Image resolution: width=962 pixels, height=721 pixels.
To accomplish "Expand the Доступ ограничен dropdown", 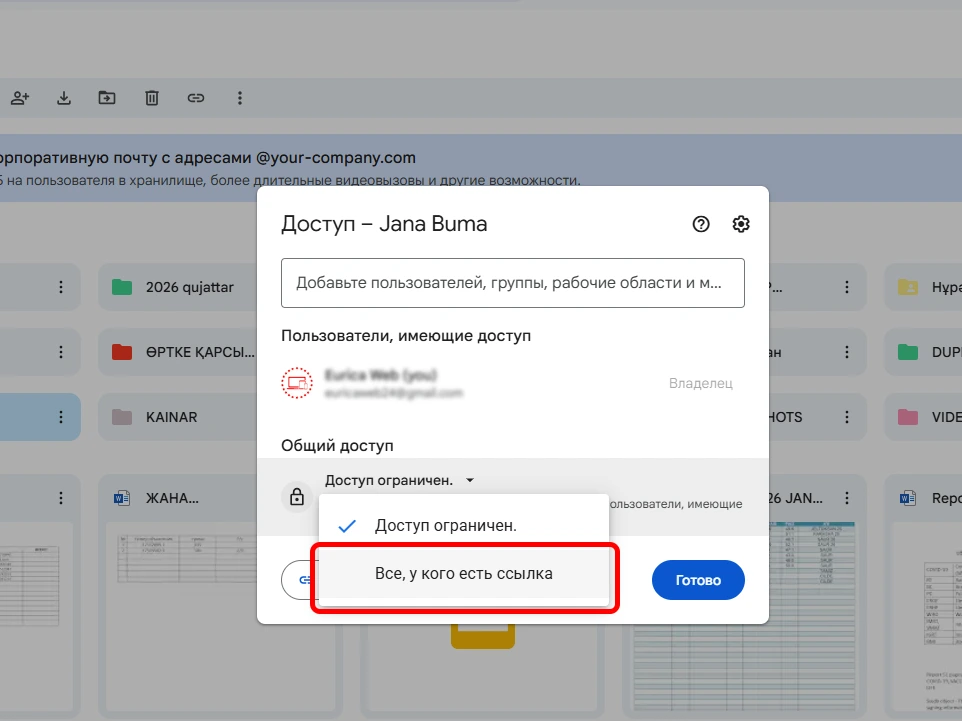I will (x=399, y=480).
